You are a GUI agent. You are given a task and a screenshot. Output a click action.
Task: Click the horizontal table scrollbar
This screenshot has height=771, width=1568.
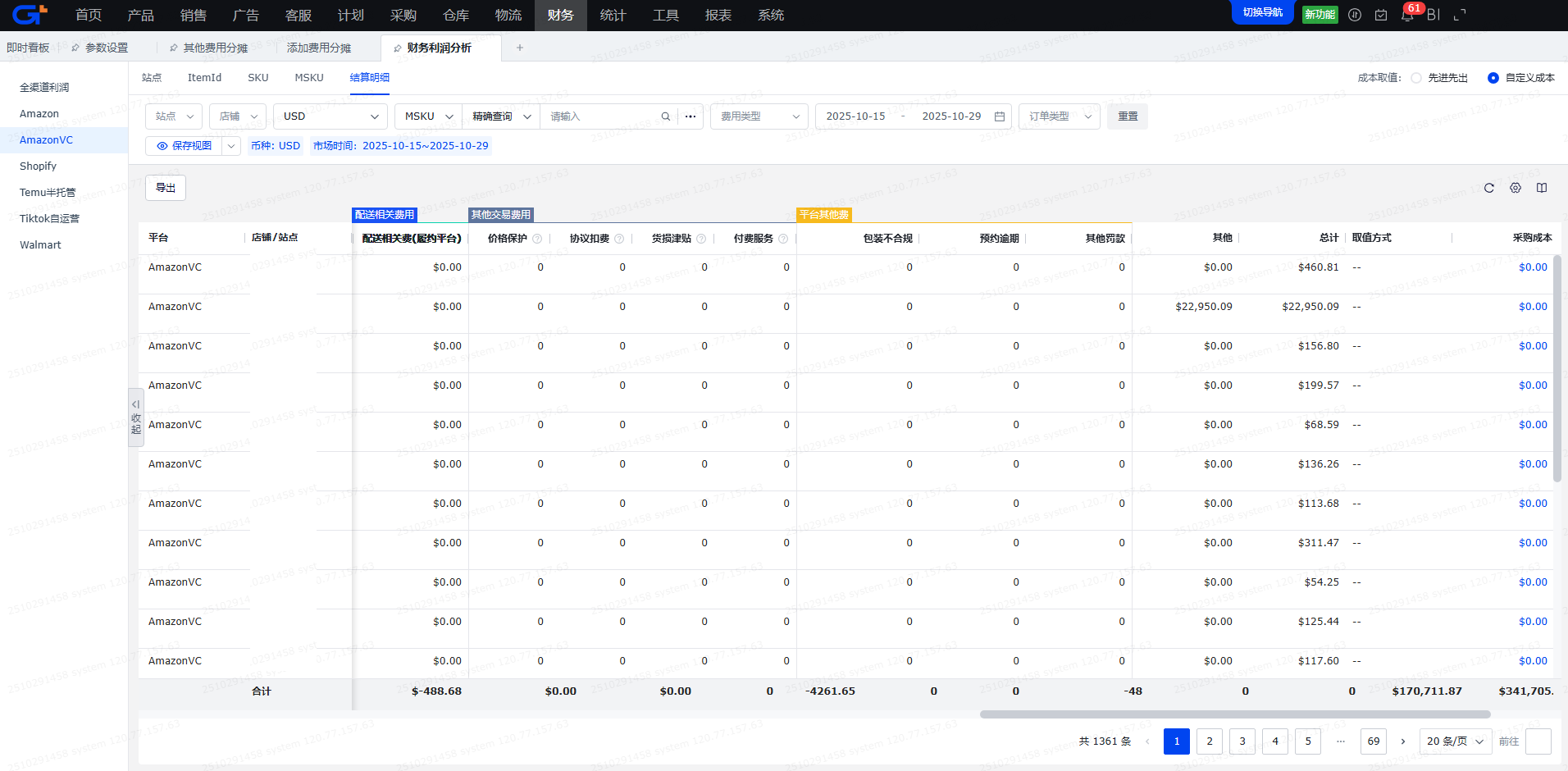1234,714
